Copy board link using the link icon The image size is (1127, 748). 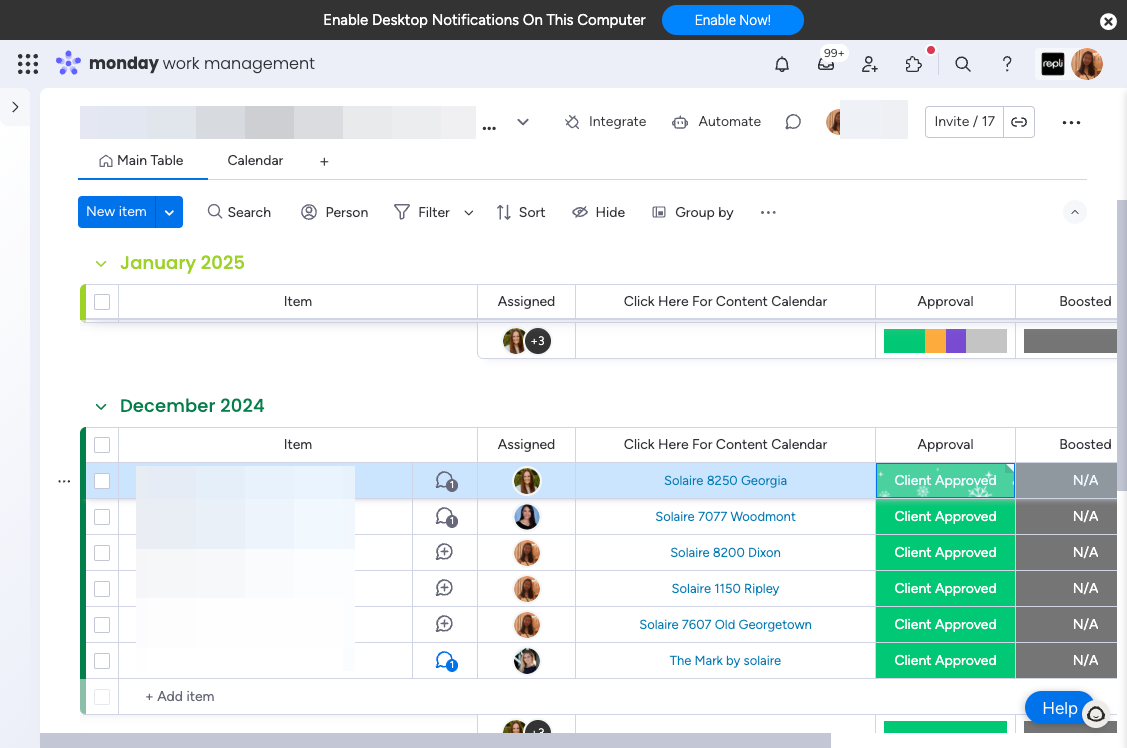1019,122
